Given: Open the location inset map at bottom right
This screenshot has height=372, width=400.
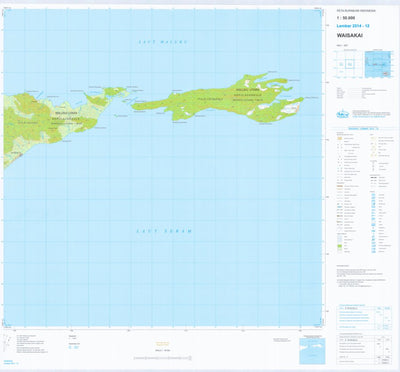Looking at the screenshot, I should pos(312,351).
